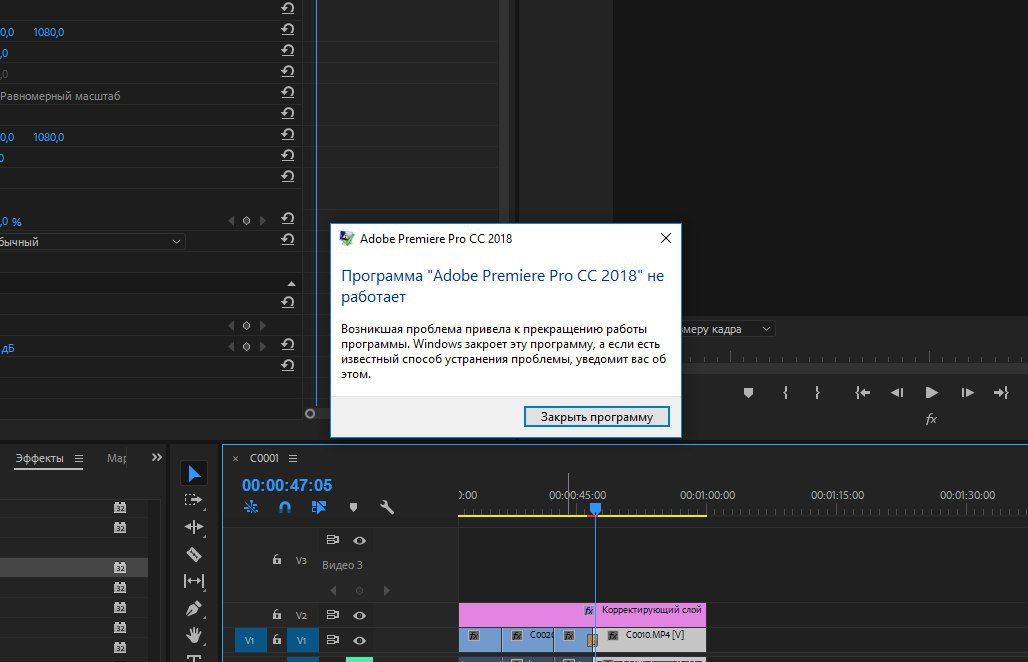The image size is (1028, 662).
Task: Select the Selection tool arrow
Action: 194,473
